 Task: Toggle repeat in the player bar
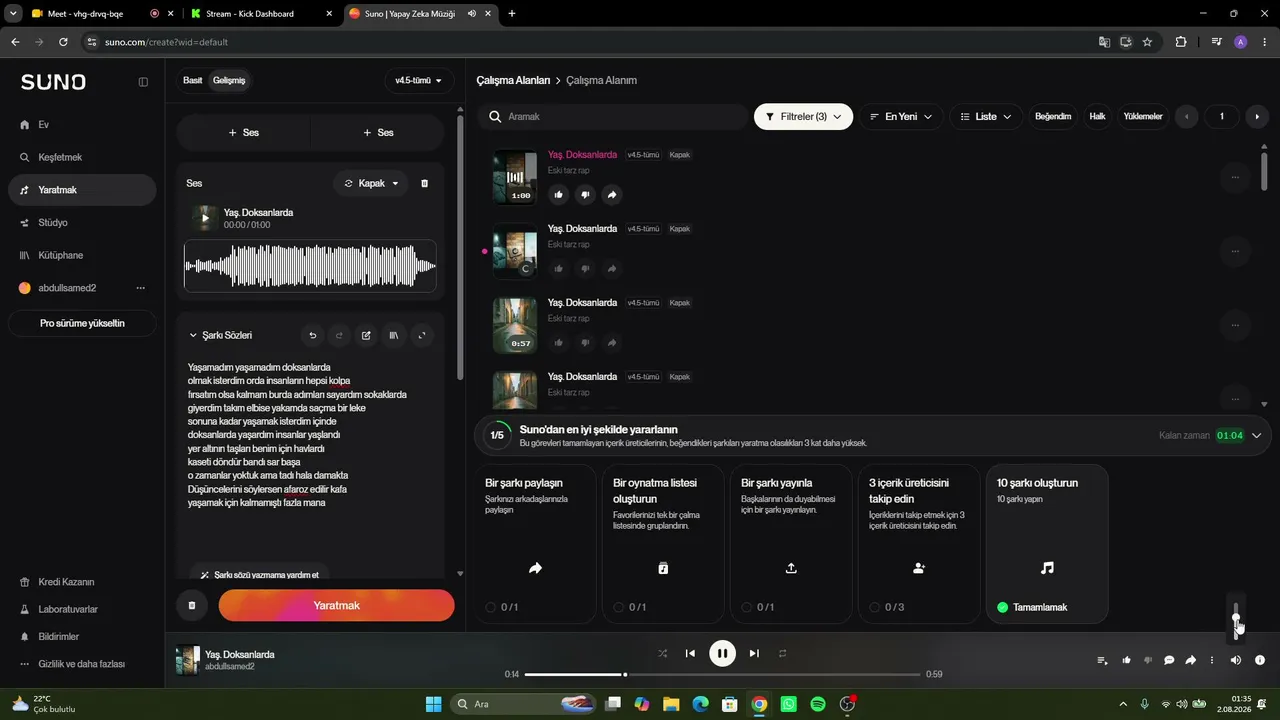click(782, 653)
